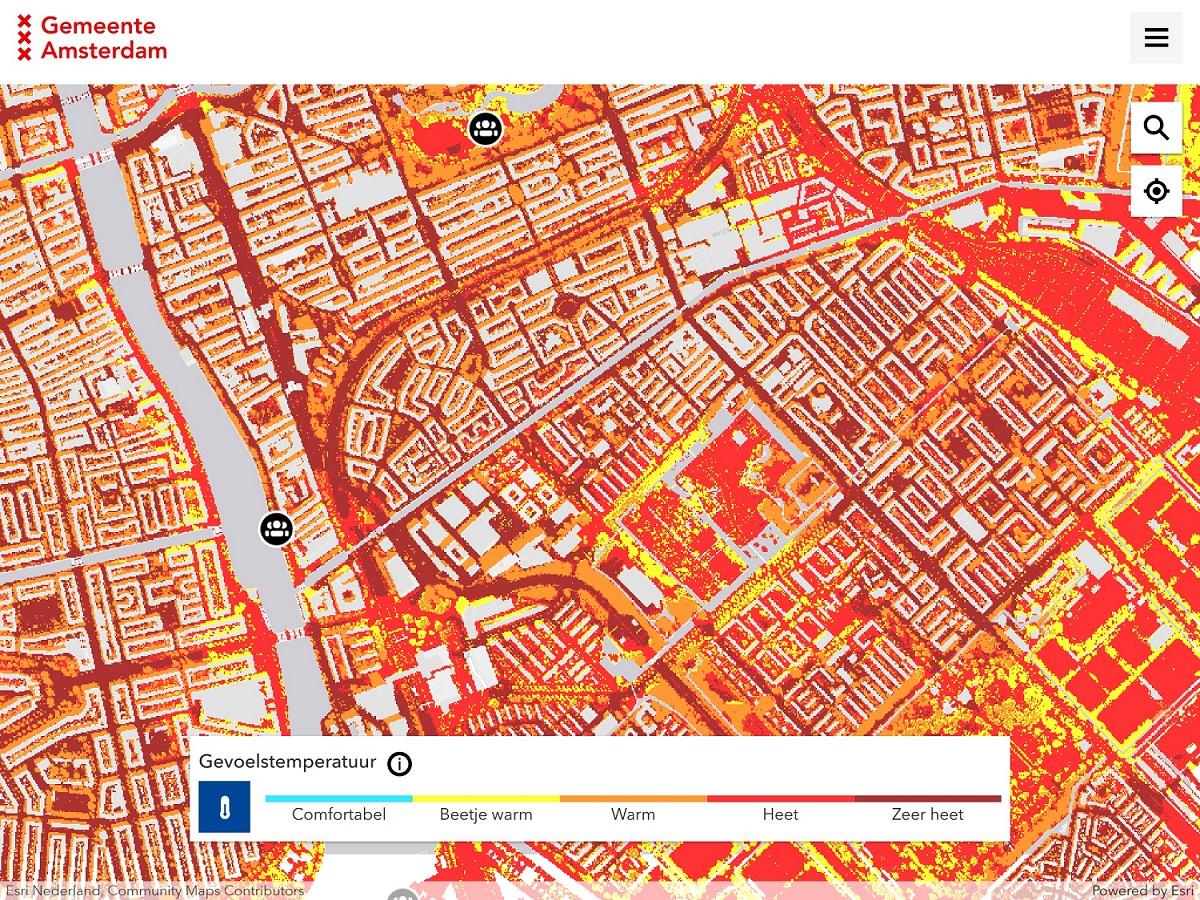Select the group marker at top of map
Viewport: 1200px width, 900px height.
(x=485, y=129)
